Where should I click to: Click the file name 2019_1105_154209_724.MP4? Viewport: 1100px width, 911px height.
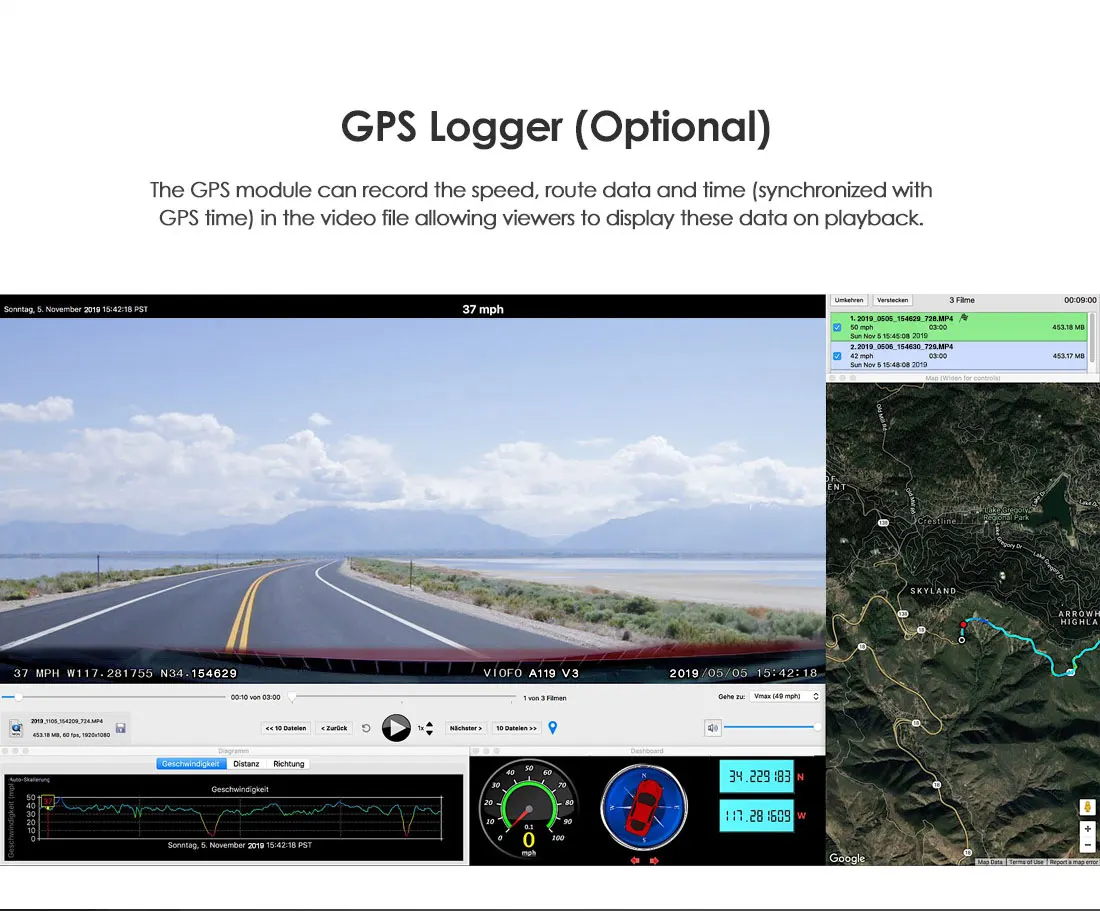pos(67,721)
